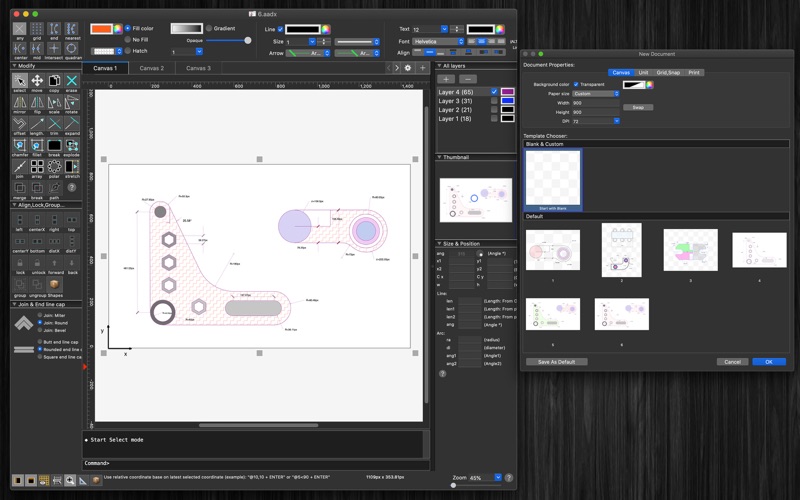This screenshot has height=500, width=800.
Task: Open Paper size 'Custom' dropdown
Action: 595,94
